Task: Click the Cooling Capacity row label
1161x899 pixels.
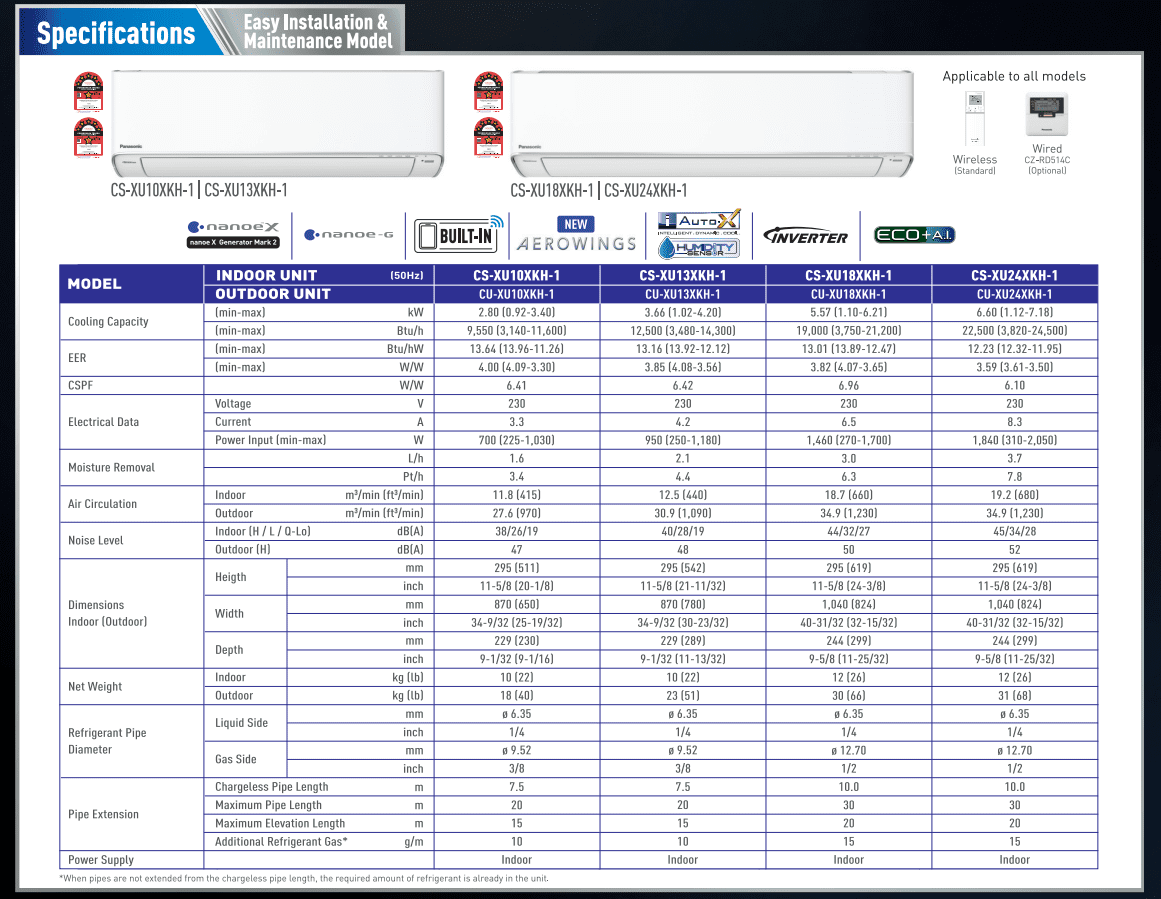Action: coord(108,321)
